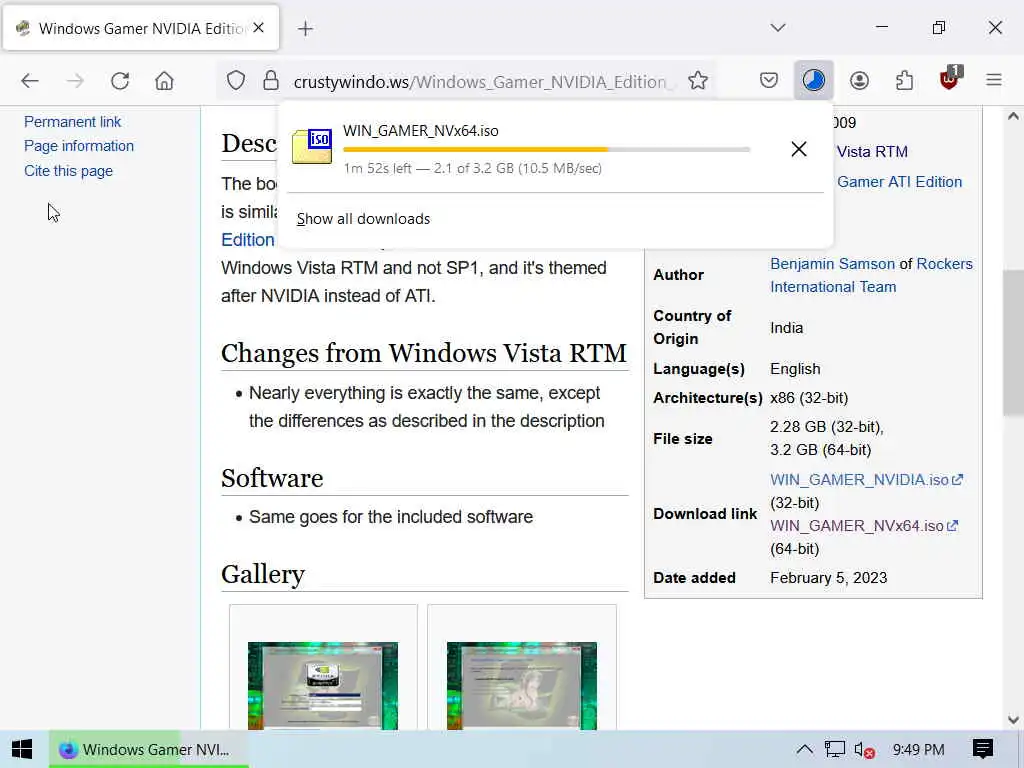This screenshot has width=1024, height=768.
Task: Open the Permanent link
Action: (x=72, y=122)
